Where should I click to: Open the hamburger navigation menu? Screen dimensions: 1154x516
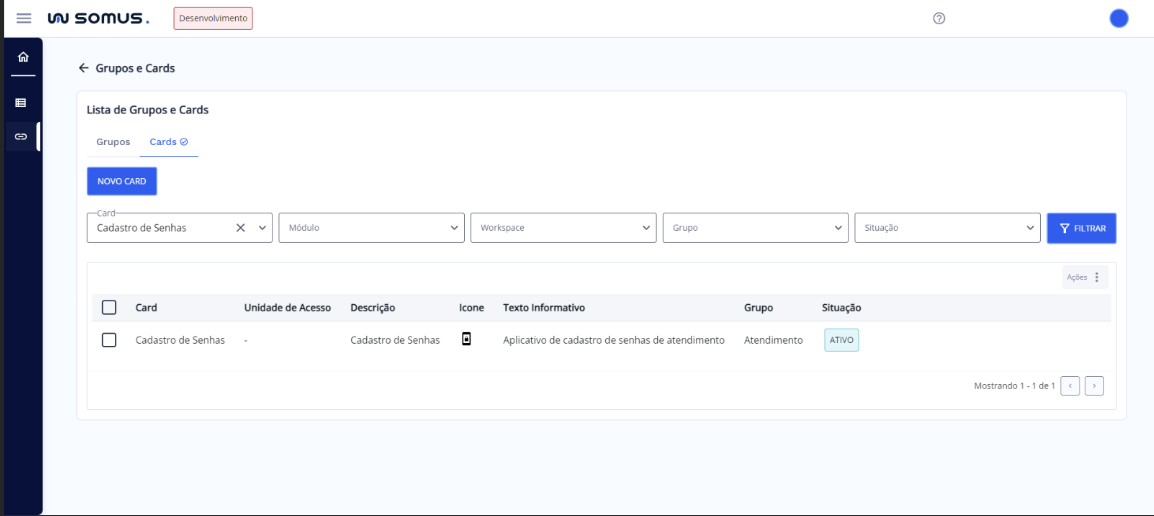coord(24,19)
